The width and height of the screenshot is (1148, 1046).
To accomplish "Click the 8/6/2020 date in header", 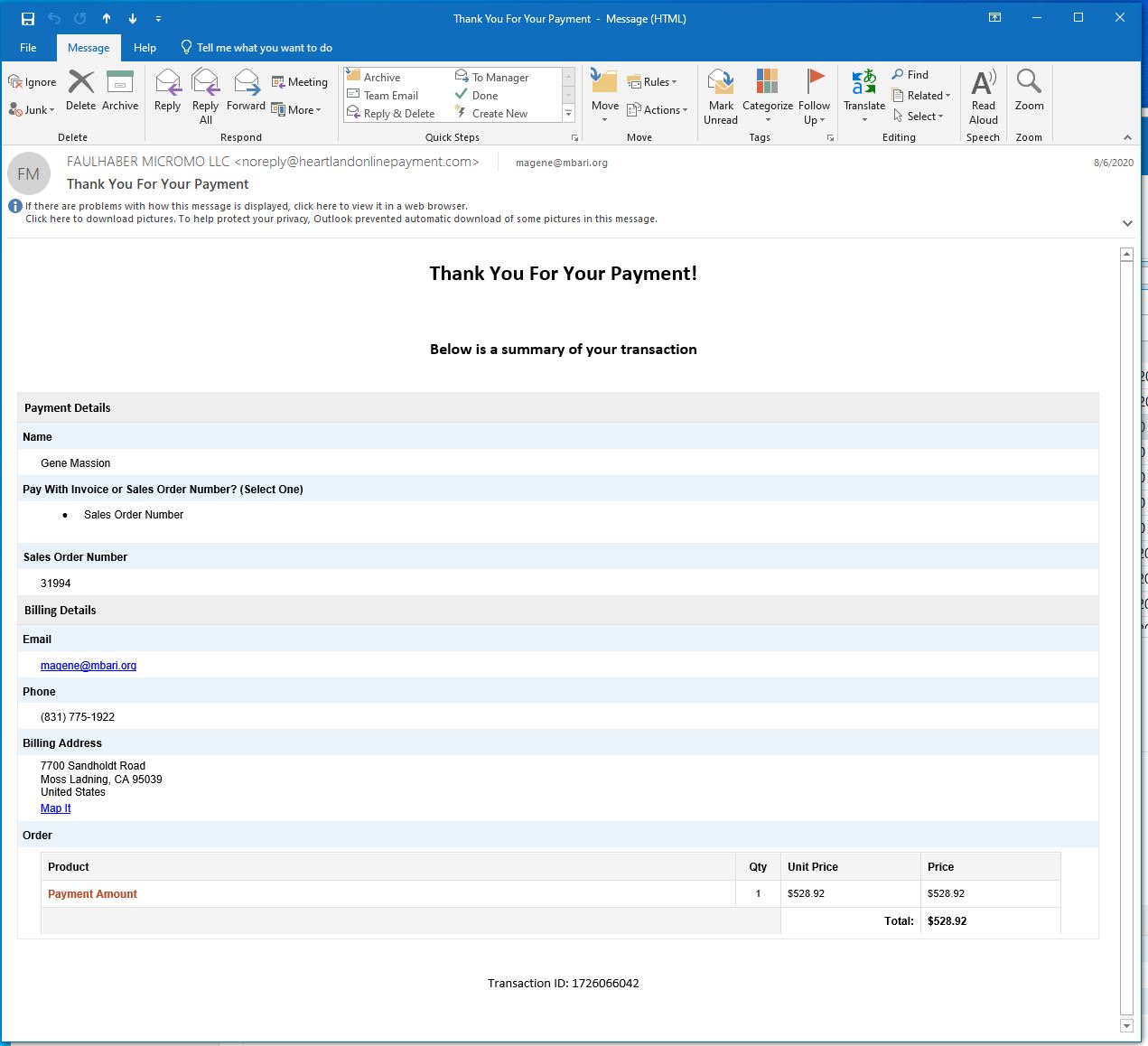I will [1114, 163].
